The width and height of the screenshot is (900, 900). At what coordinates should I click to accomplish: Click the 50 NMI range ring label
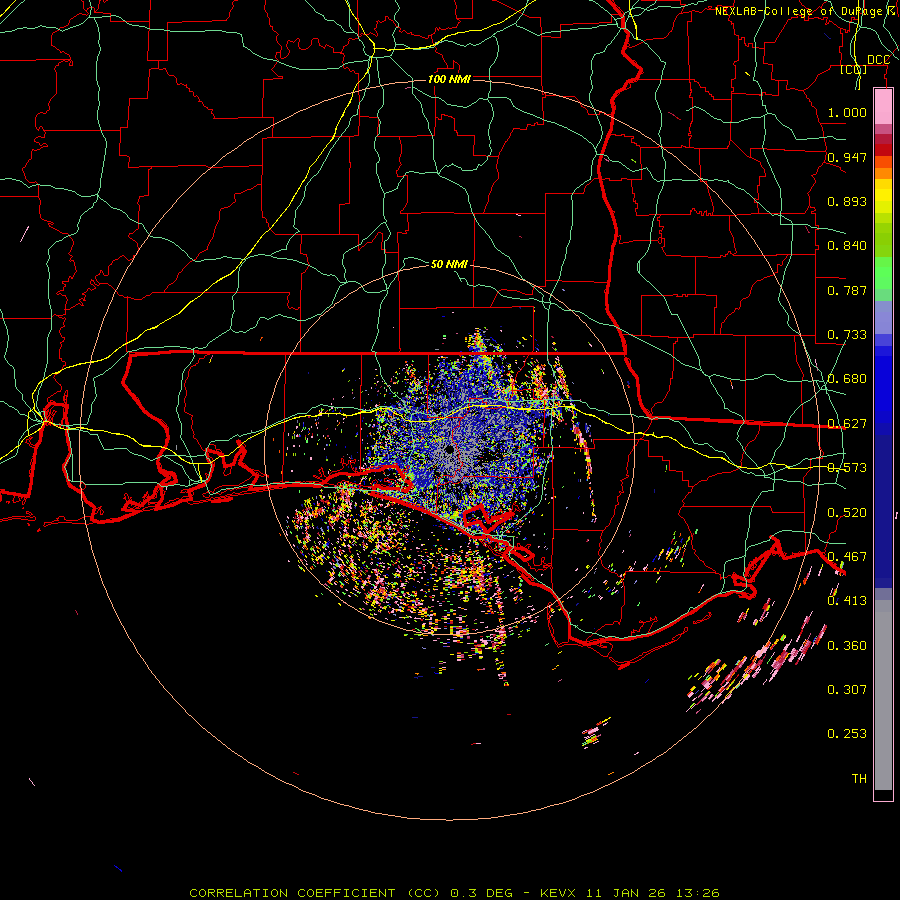(x=449, y=264)
